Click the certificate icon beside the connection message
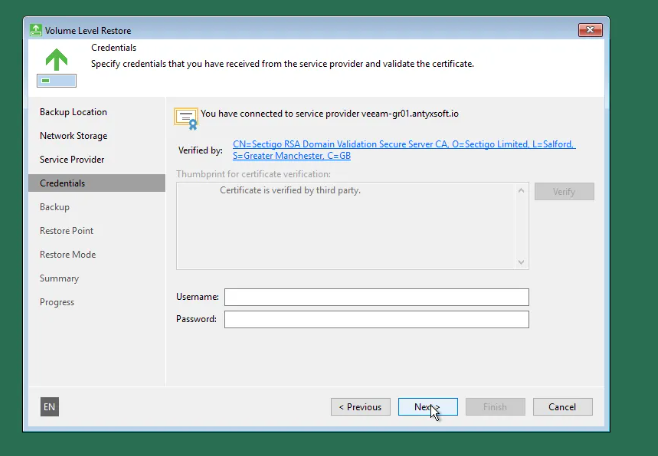This screenshot has width=658, height=456. click(x=186, y=118)
